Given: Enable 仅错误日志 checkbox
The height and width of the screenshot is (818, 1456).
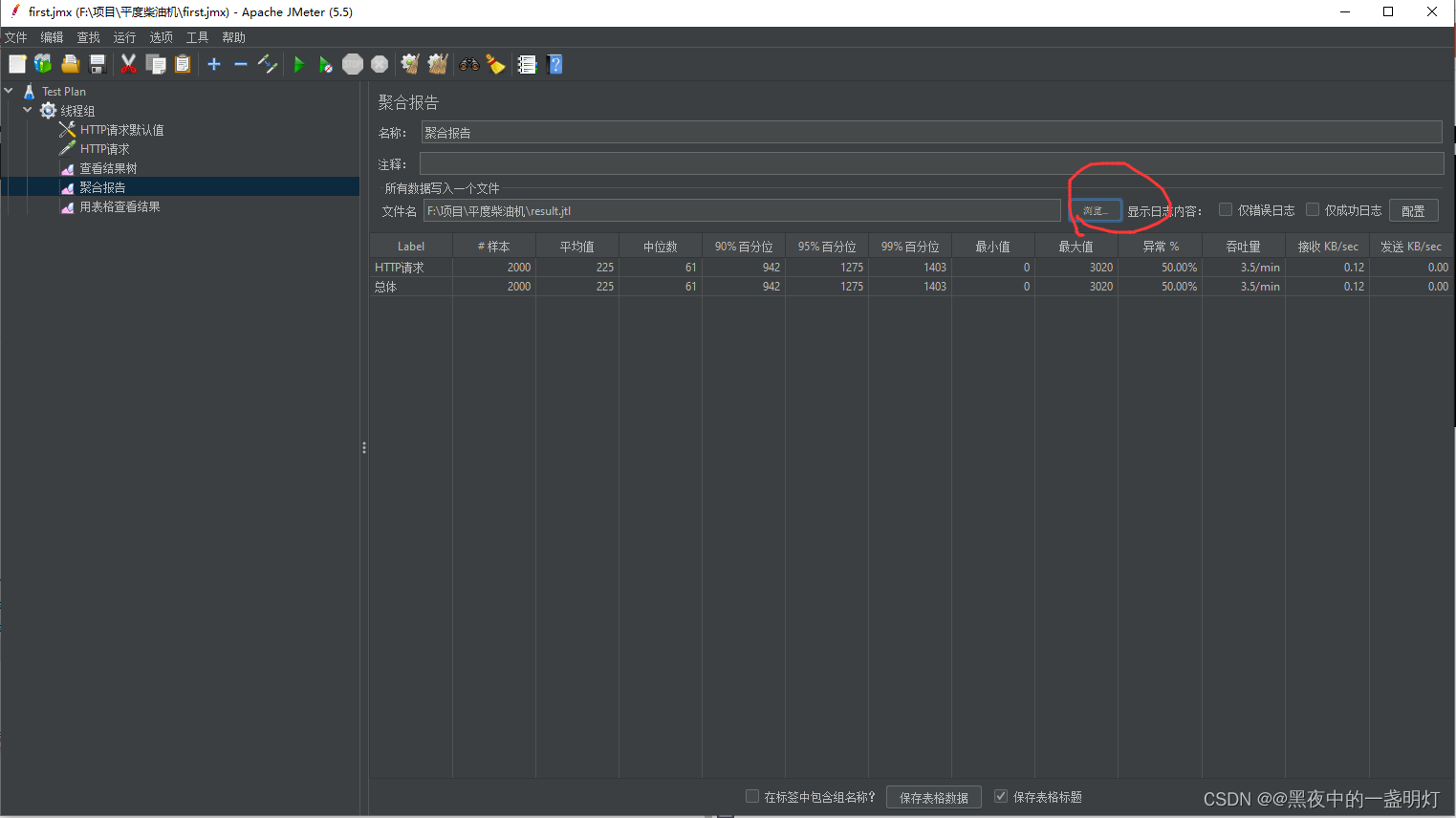Looking at the screenshot, I should click(1226, 210).
